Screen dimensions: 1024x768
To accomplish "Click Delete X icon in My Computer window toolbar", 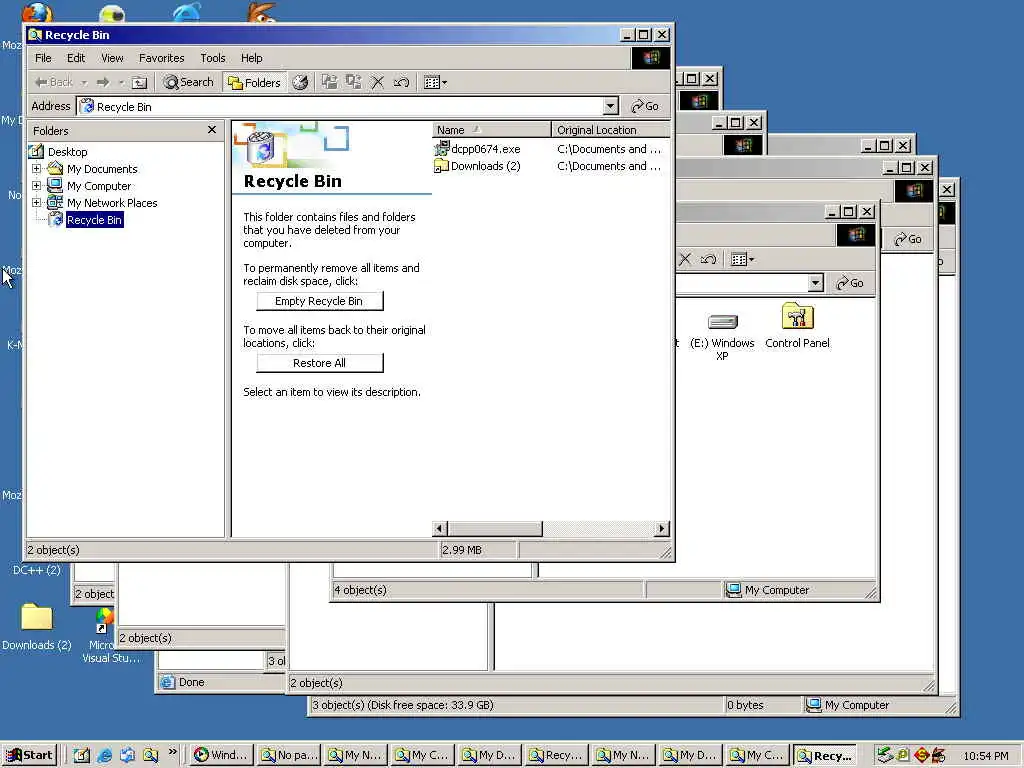I will point(684,259).
